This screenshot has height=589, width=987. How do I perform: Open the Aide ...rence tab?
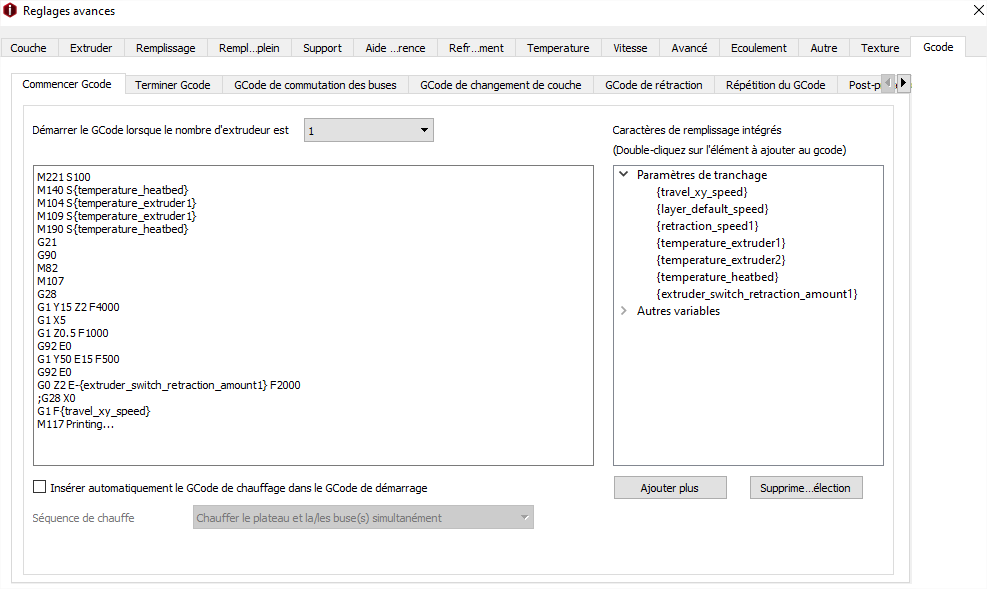(x=395, y=48)
